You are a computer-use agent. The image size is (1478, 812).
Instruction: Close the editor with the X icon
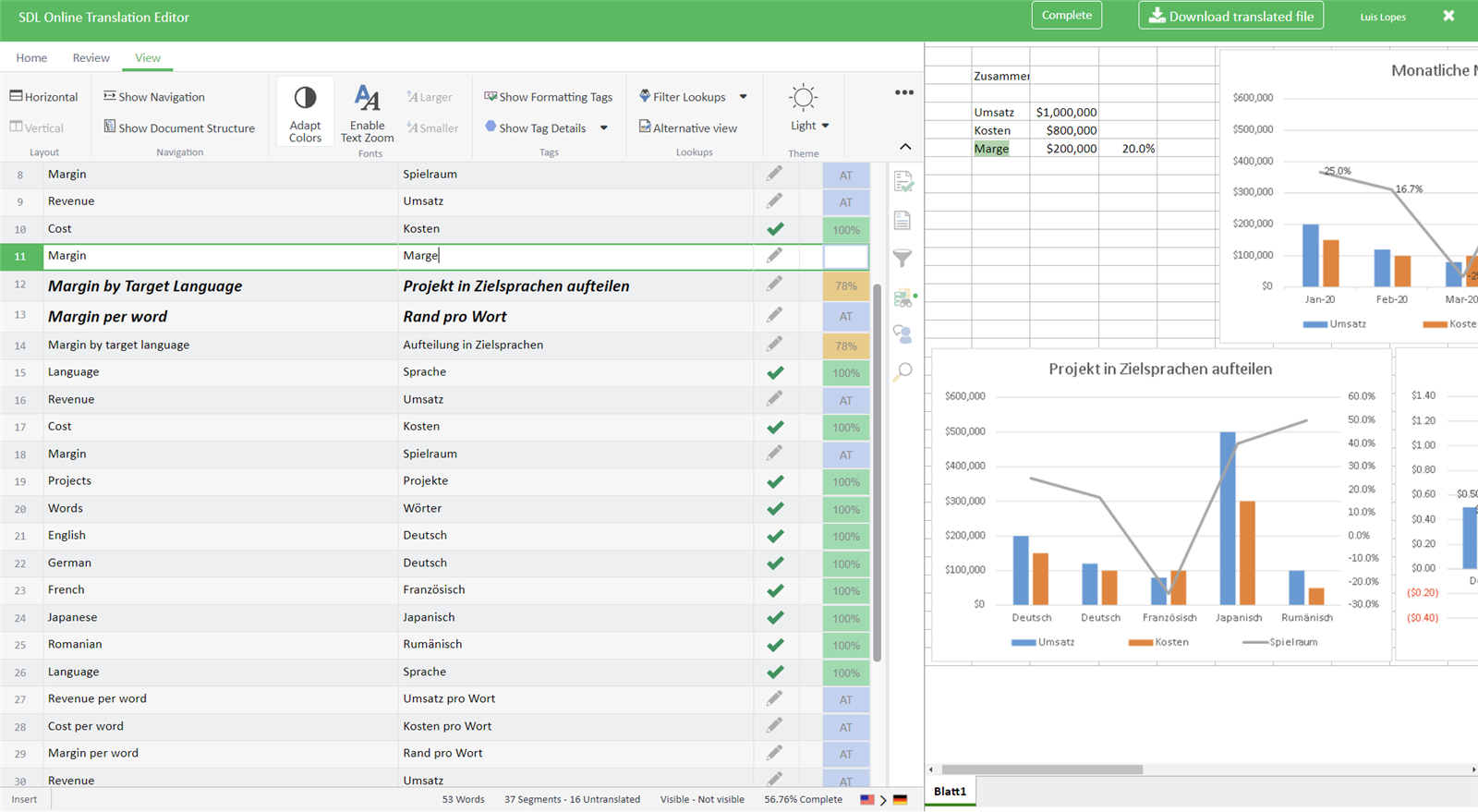(x=1448, y=16)
